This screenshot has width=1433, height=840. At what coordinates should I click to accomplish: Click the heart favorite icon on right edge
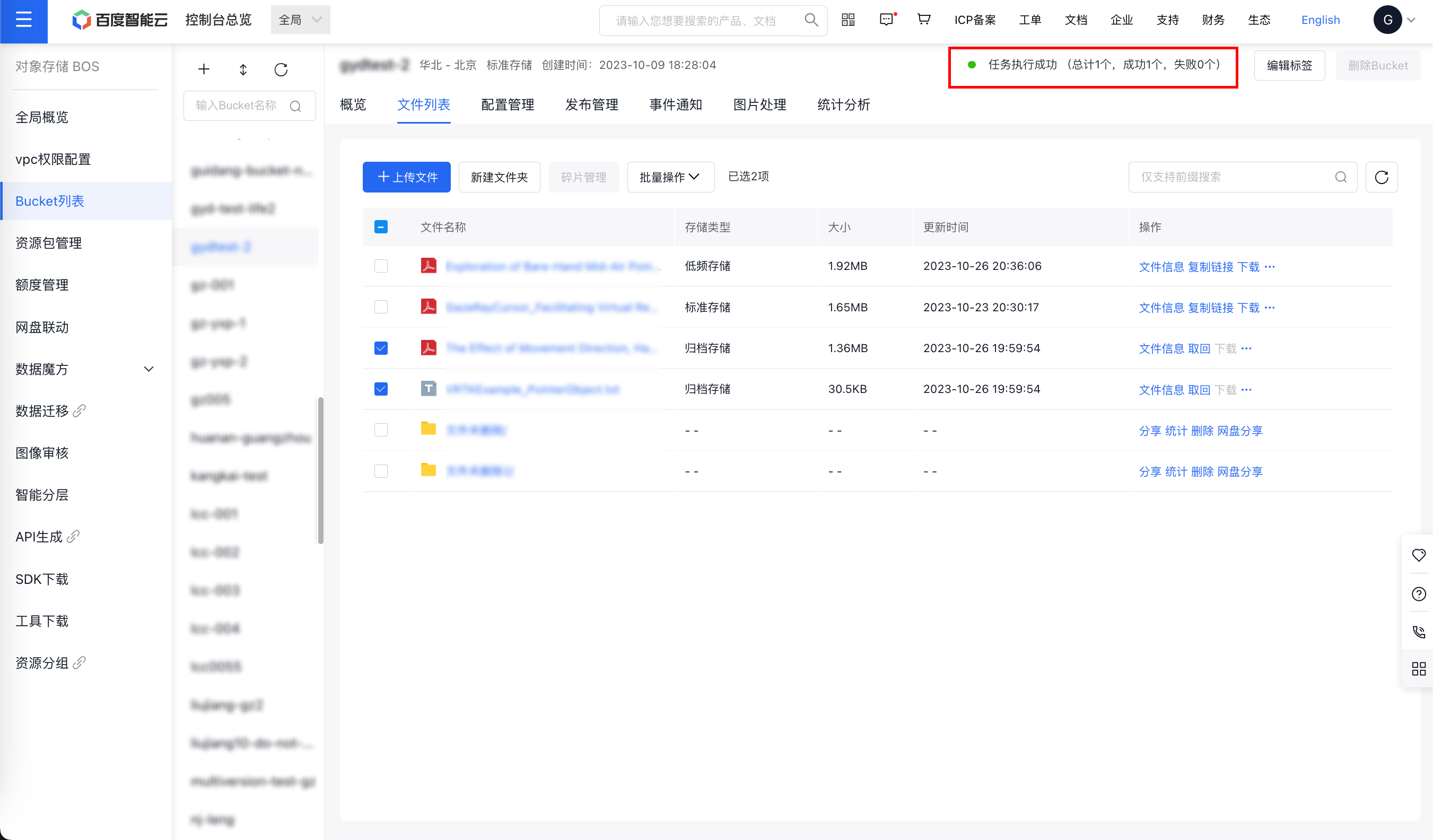[1419, 555]
